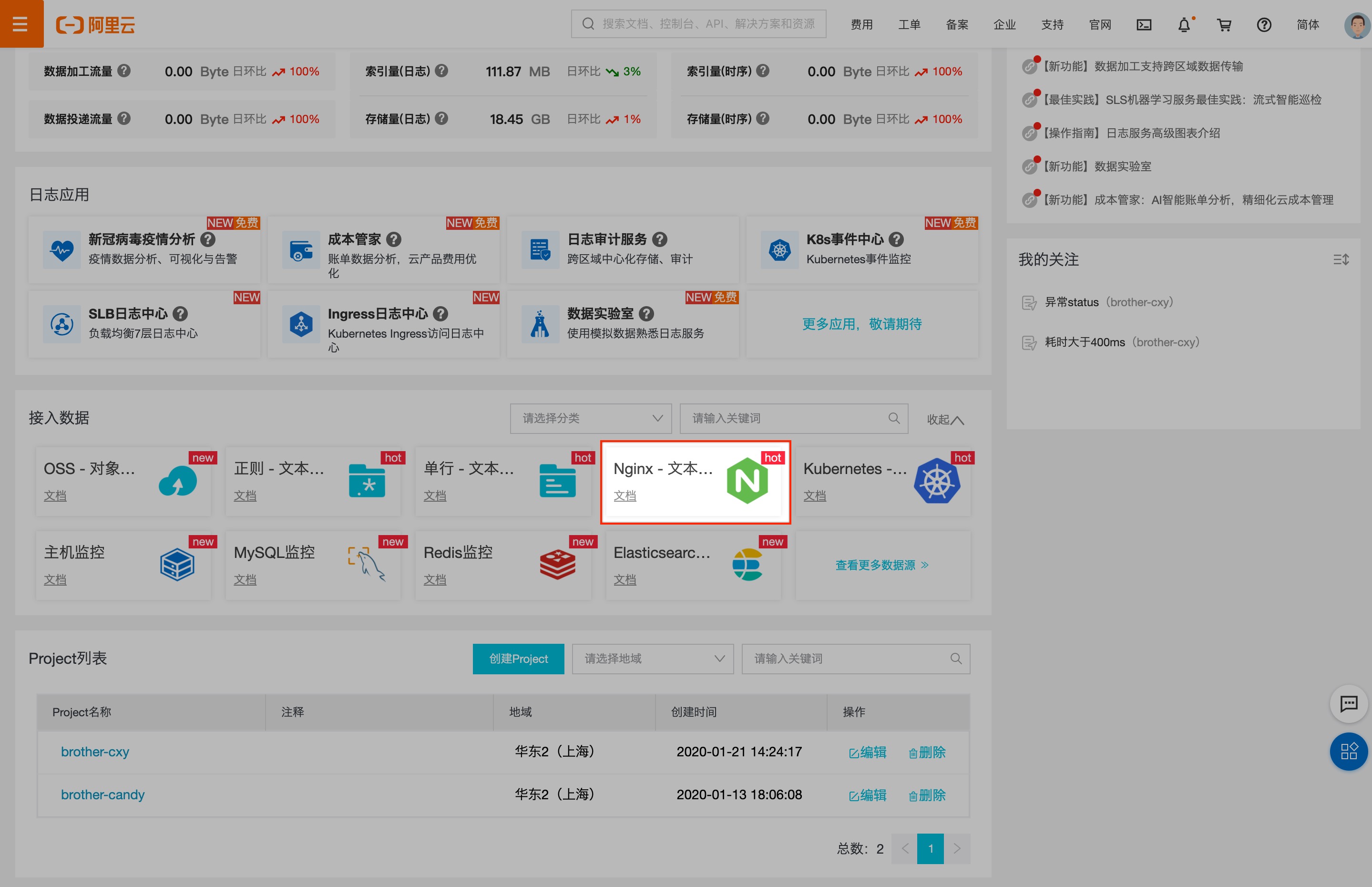Open the top bar help icon
This screenshot has width=1372, height=887.
pos(1264,24)
